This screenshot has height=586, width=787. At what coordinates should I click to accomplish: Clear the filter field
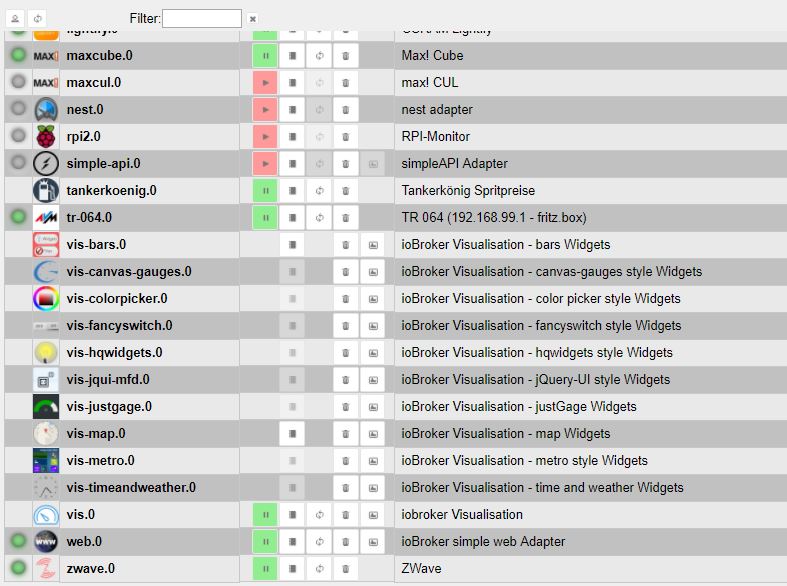pos(253,19)
